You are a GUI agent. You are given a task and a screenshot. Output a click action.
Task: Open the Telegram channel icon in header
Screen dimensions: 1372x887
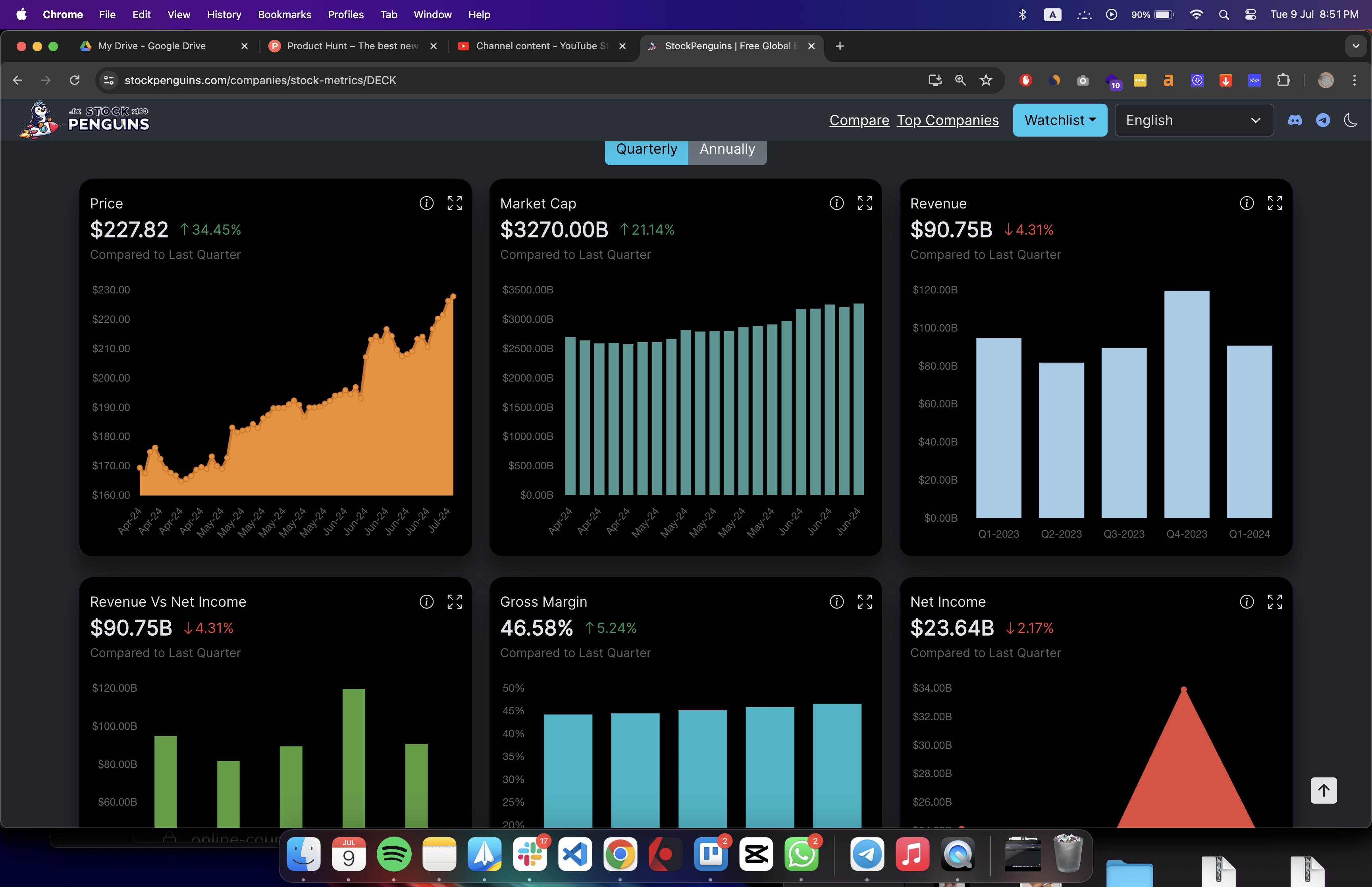click(1322, 120)
